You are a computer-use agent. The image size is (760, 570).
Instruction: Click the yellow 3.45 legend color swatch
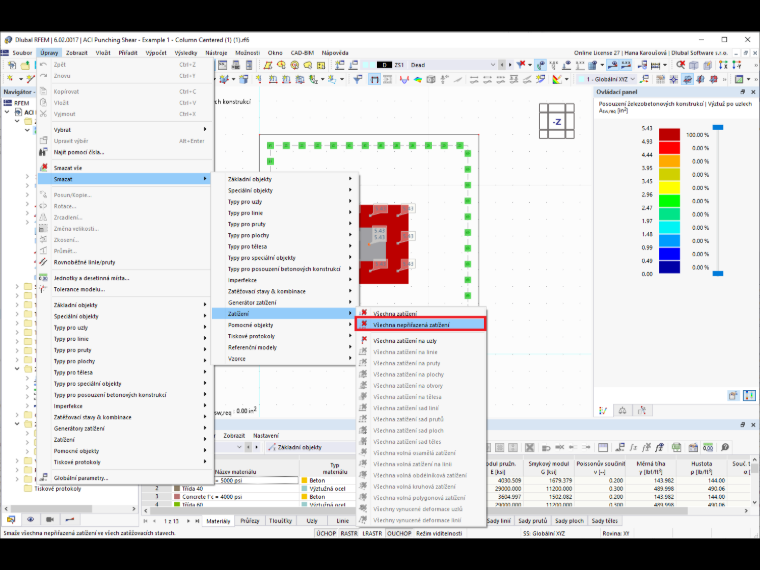pos(669,188)
